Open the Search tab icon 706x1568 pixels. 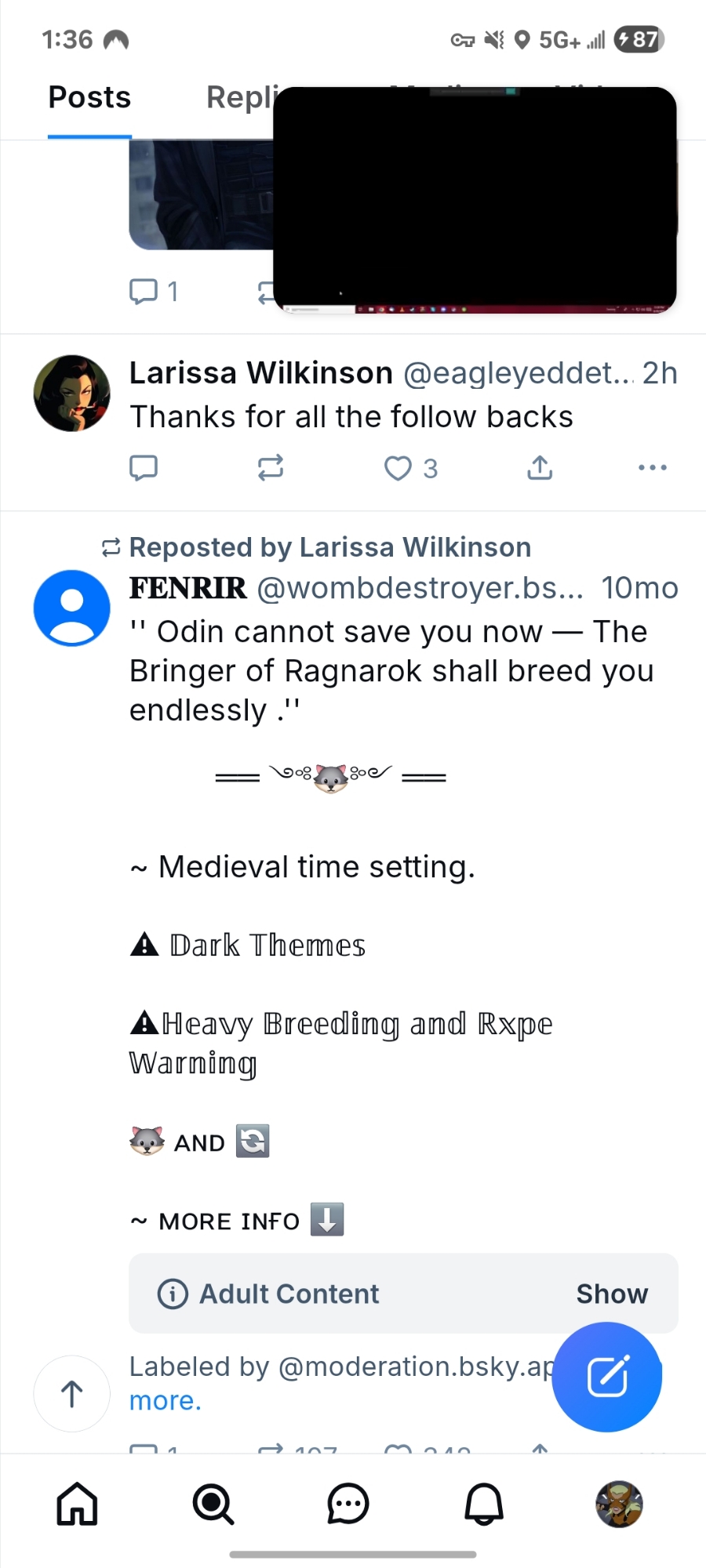tap(213, 1504)
